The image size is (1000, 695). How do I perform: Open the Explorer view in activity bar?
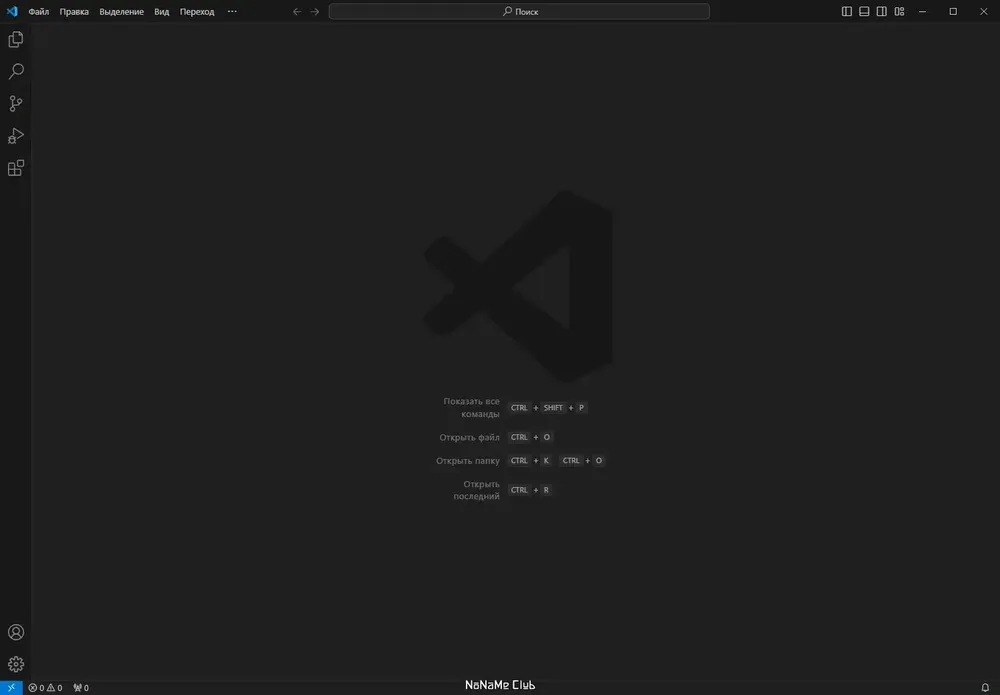coord(15,40)
